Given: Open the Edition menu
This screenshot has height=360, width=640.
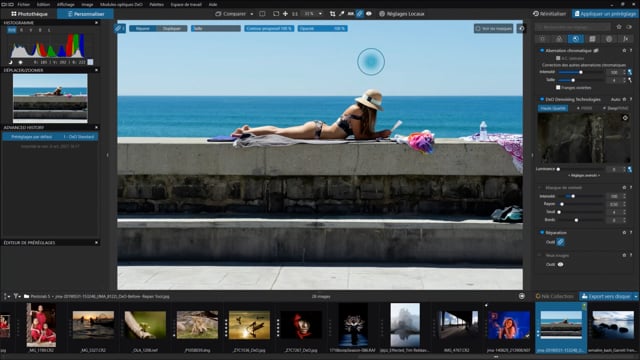Looking at the screenshot, I should 43,4.
